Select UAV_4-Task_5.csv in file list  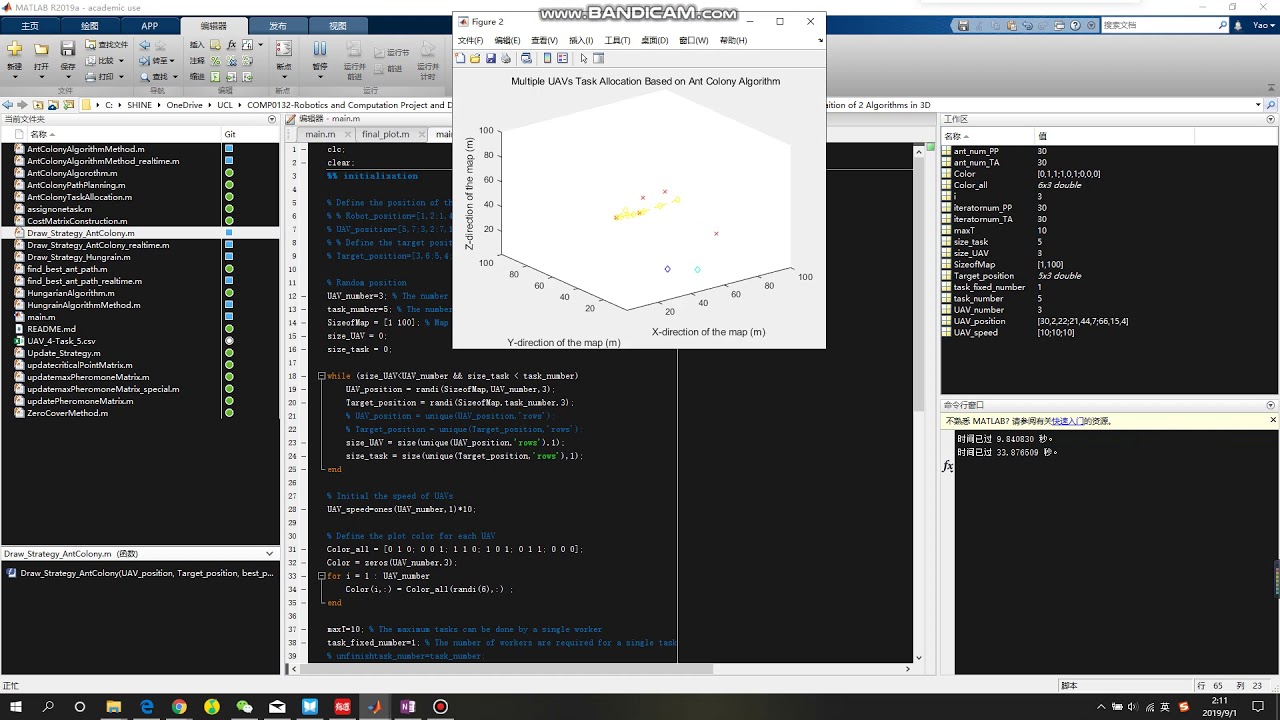point(61,341)
